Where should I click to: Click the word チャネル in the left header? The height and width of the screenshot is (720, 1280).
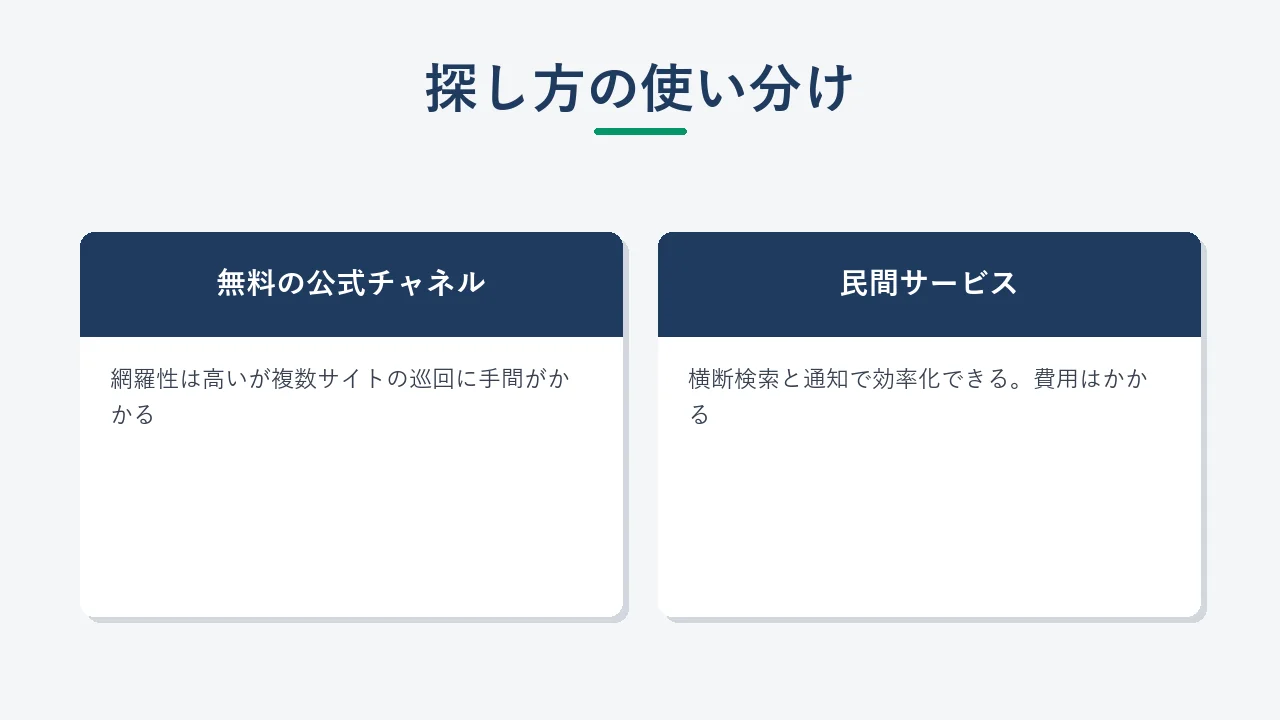[x=426, y=284]
